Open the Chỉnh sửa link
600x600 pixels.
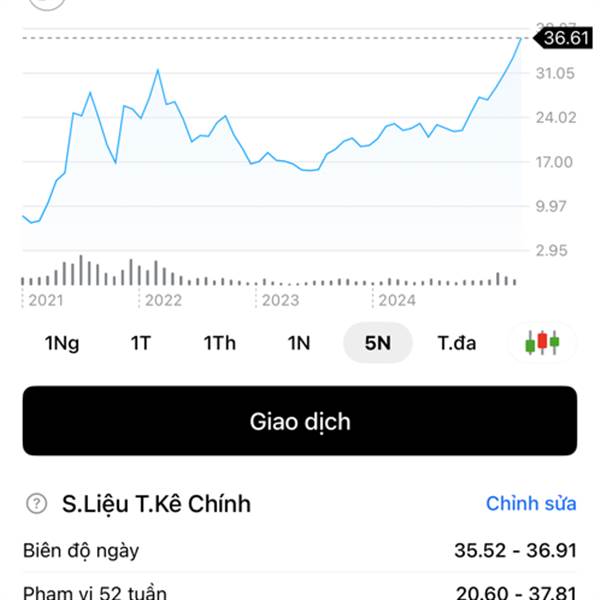point(531,503)
